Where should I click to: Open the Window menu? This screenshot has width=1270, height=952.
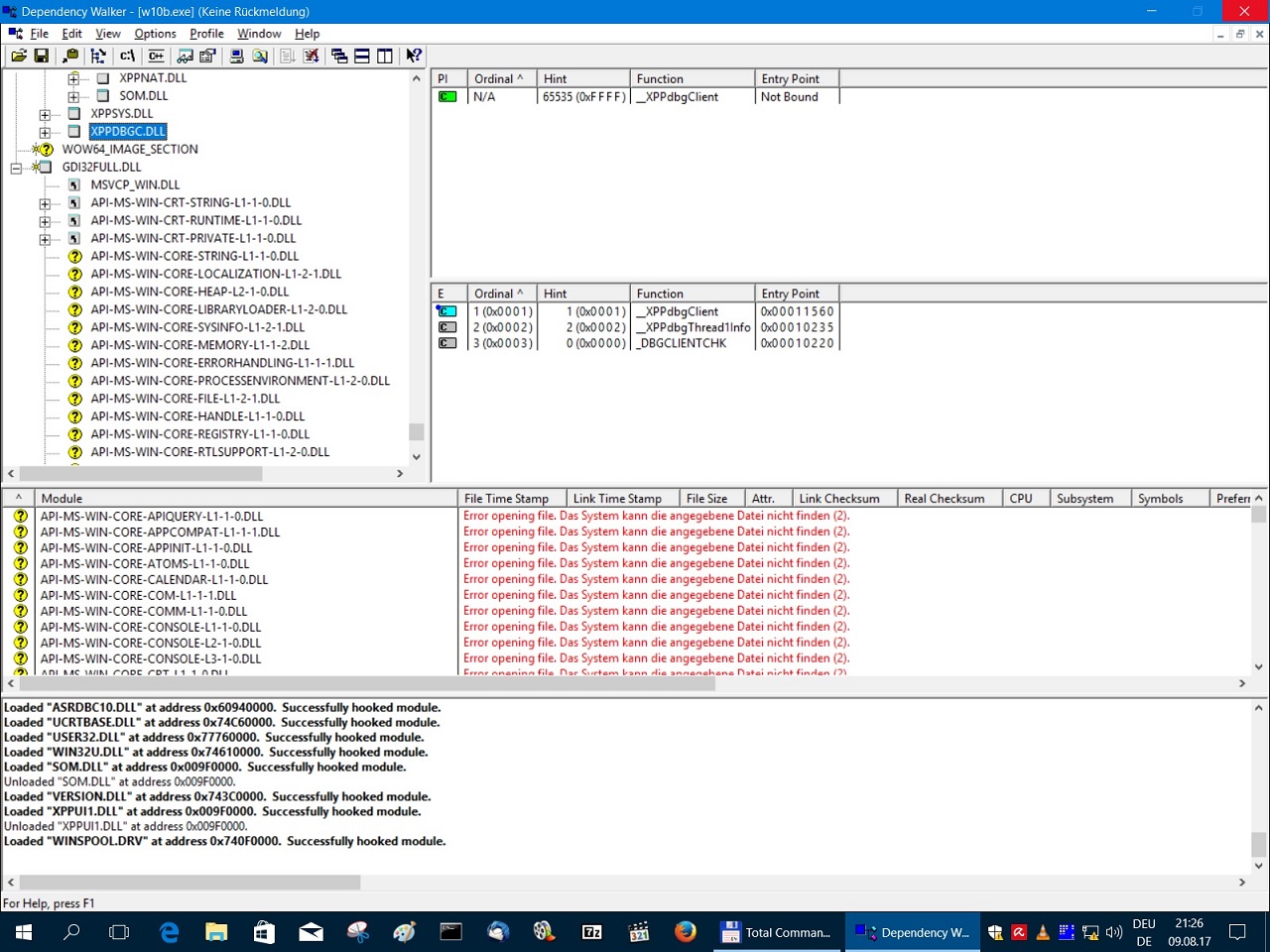click(x=259, y=34)
